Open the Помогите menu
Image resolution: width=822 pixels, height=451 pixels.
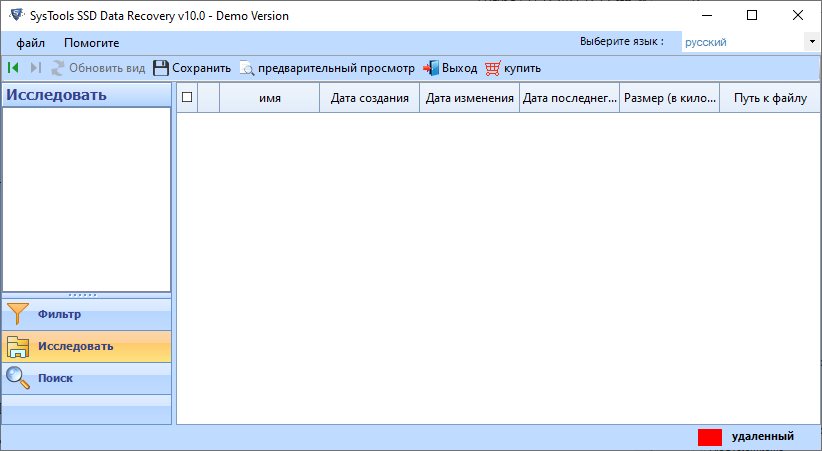pos(92,43)
